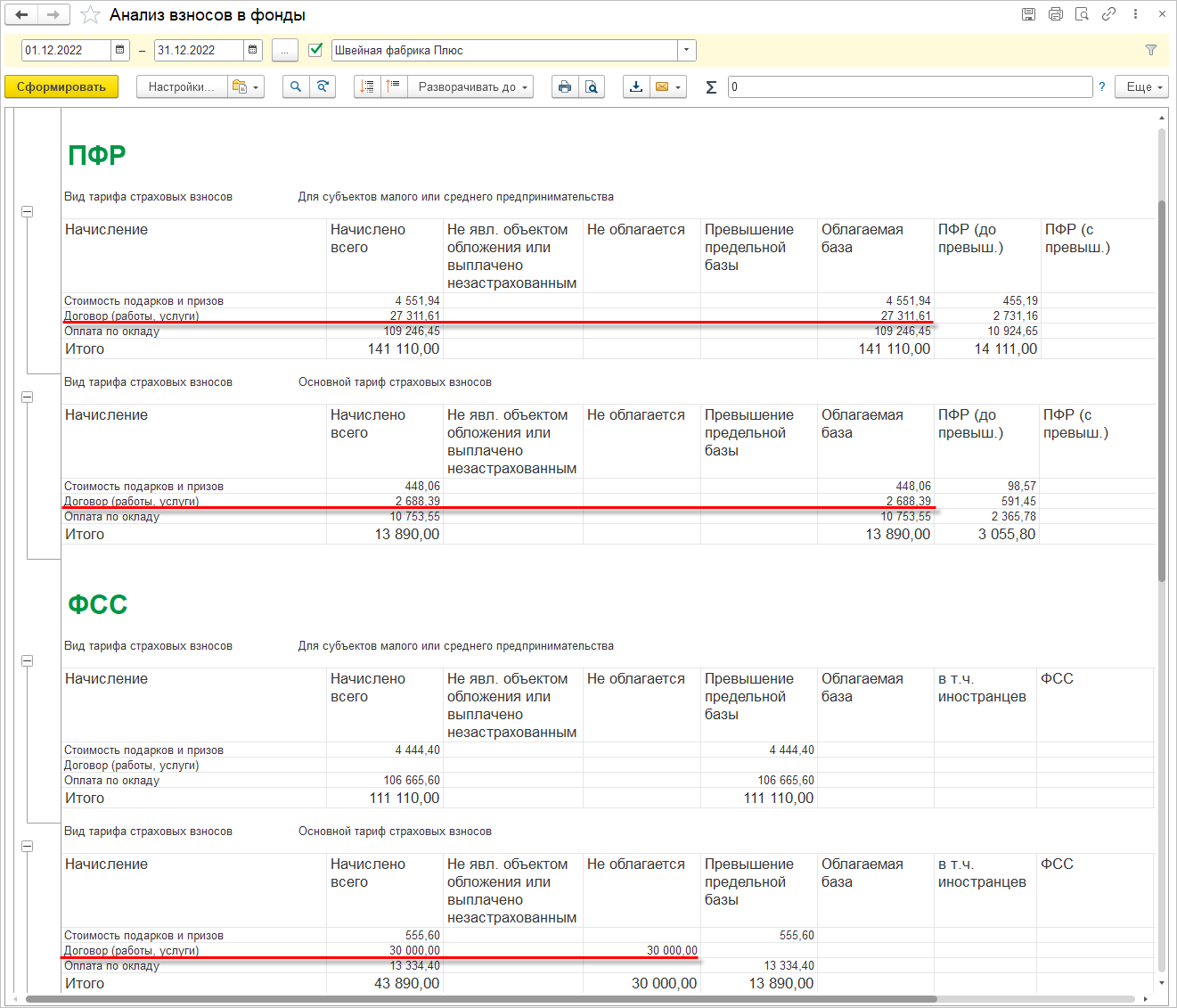Print the report with toolbar printer icon

pos(565,86)
